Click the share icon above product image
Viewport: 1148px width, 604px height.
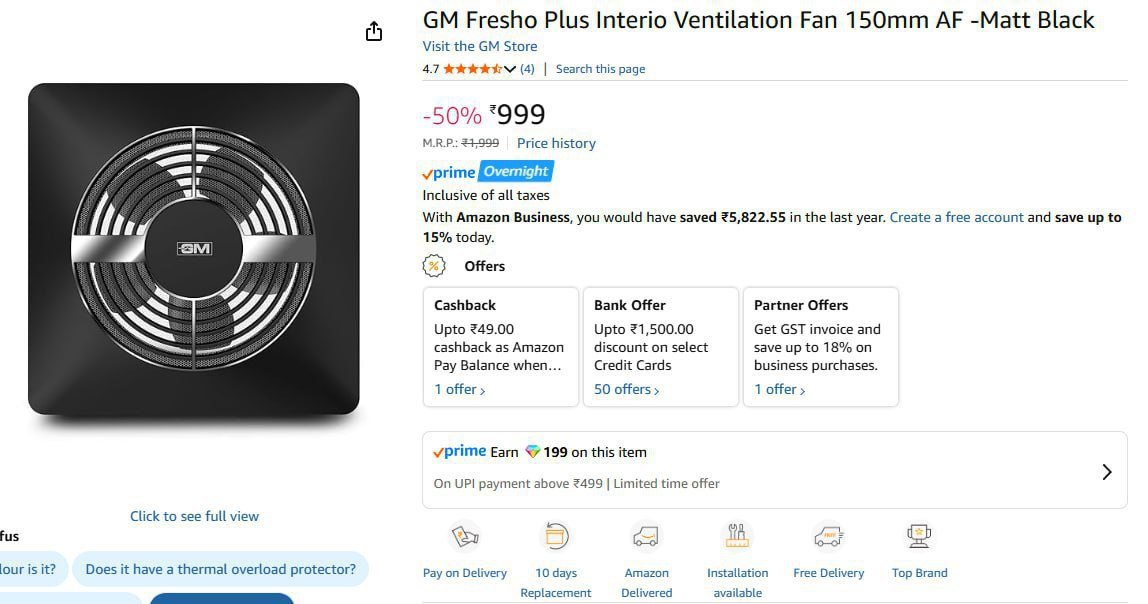point(374,32)
